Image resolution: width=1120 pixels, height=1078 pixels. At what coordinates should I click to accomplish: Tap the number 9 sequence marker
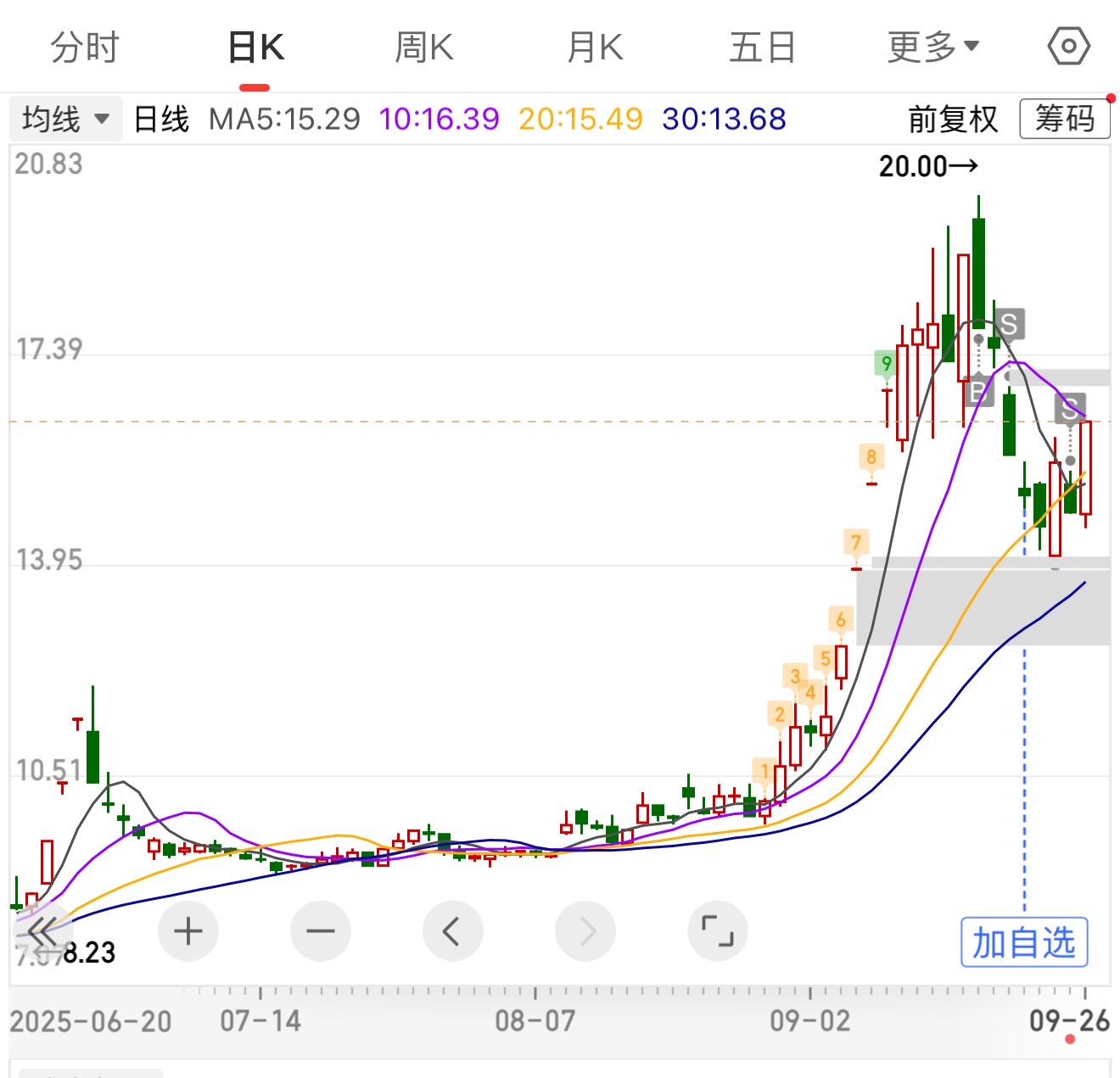point(886,364)
